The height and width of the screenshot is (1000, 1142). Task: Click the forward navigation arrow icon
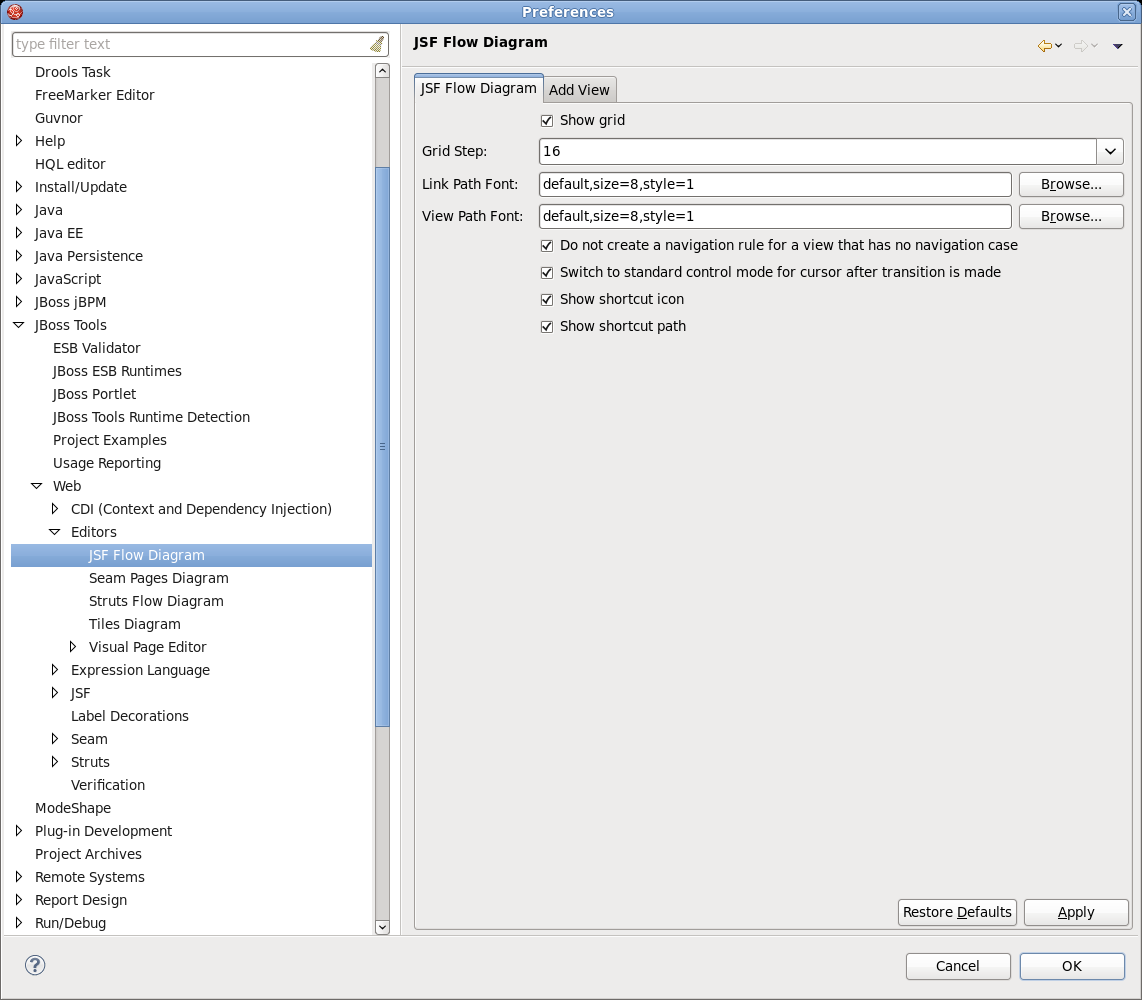[x=1080, y=46]
